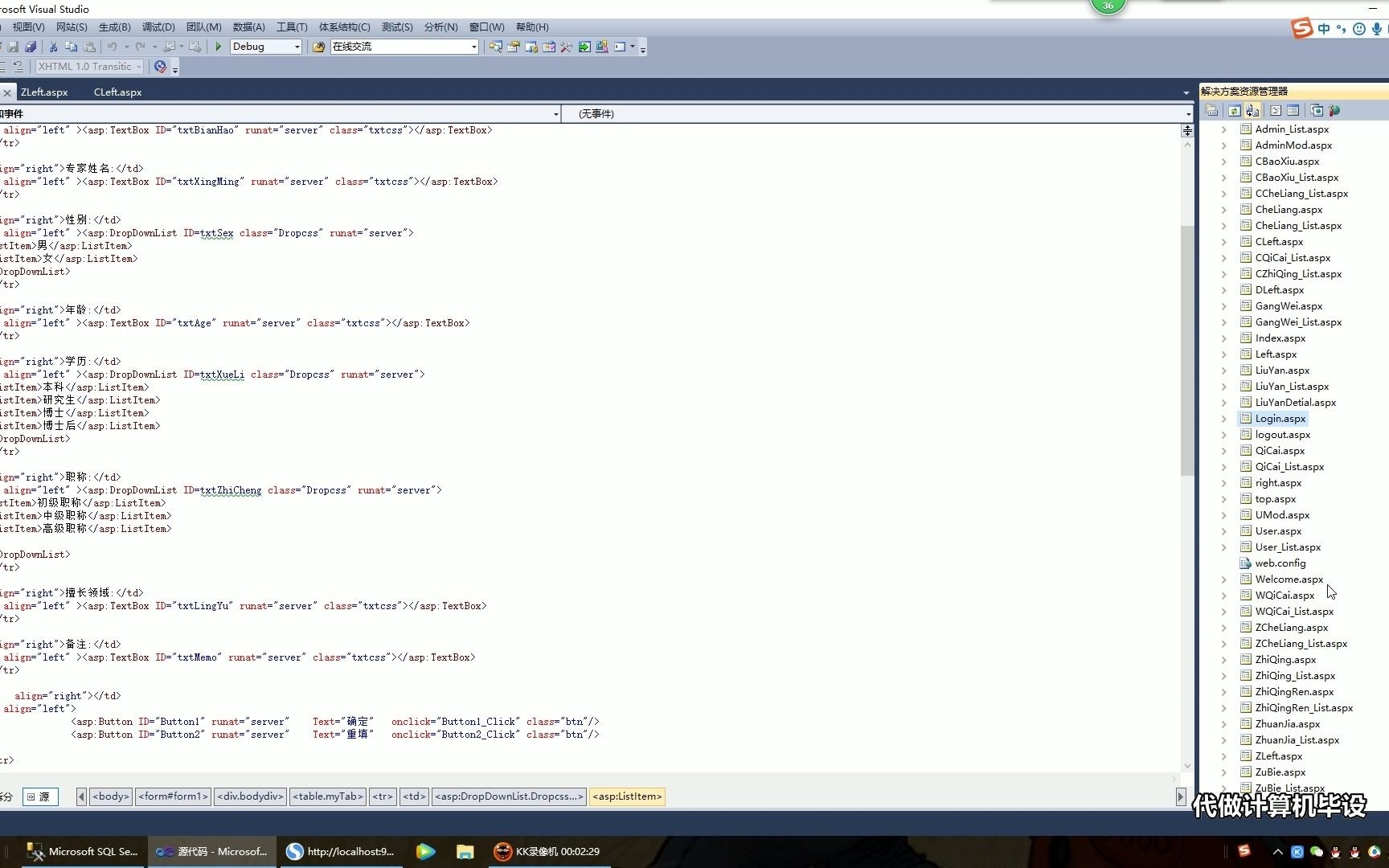Select CBaoXiu.aspx in Solution Explorer
The height and width of the screenshot is (868, 1389).
coord(1287,162)
